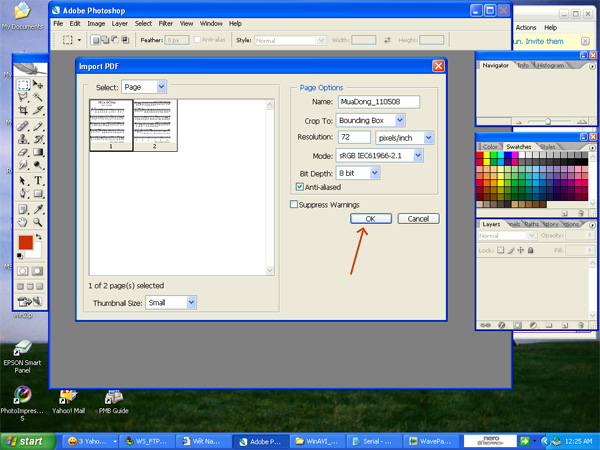Switch to the Histogram tab
This screenshot has width=600, height=450.
pos(550,65)
